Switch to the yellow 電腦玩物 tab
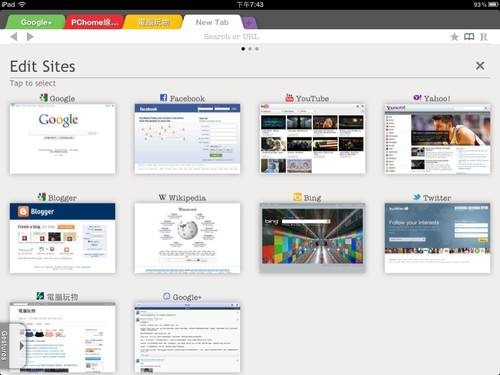500x375 pixels. tap(154, 22)
